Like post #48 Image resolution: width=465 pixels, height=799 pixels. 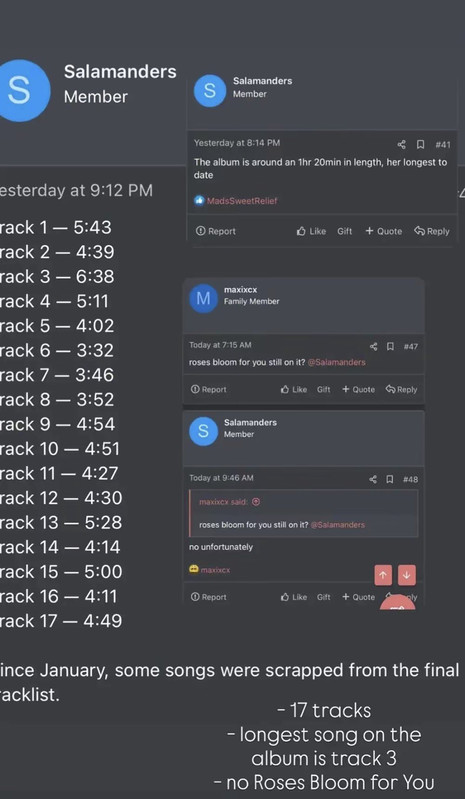294,597
